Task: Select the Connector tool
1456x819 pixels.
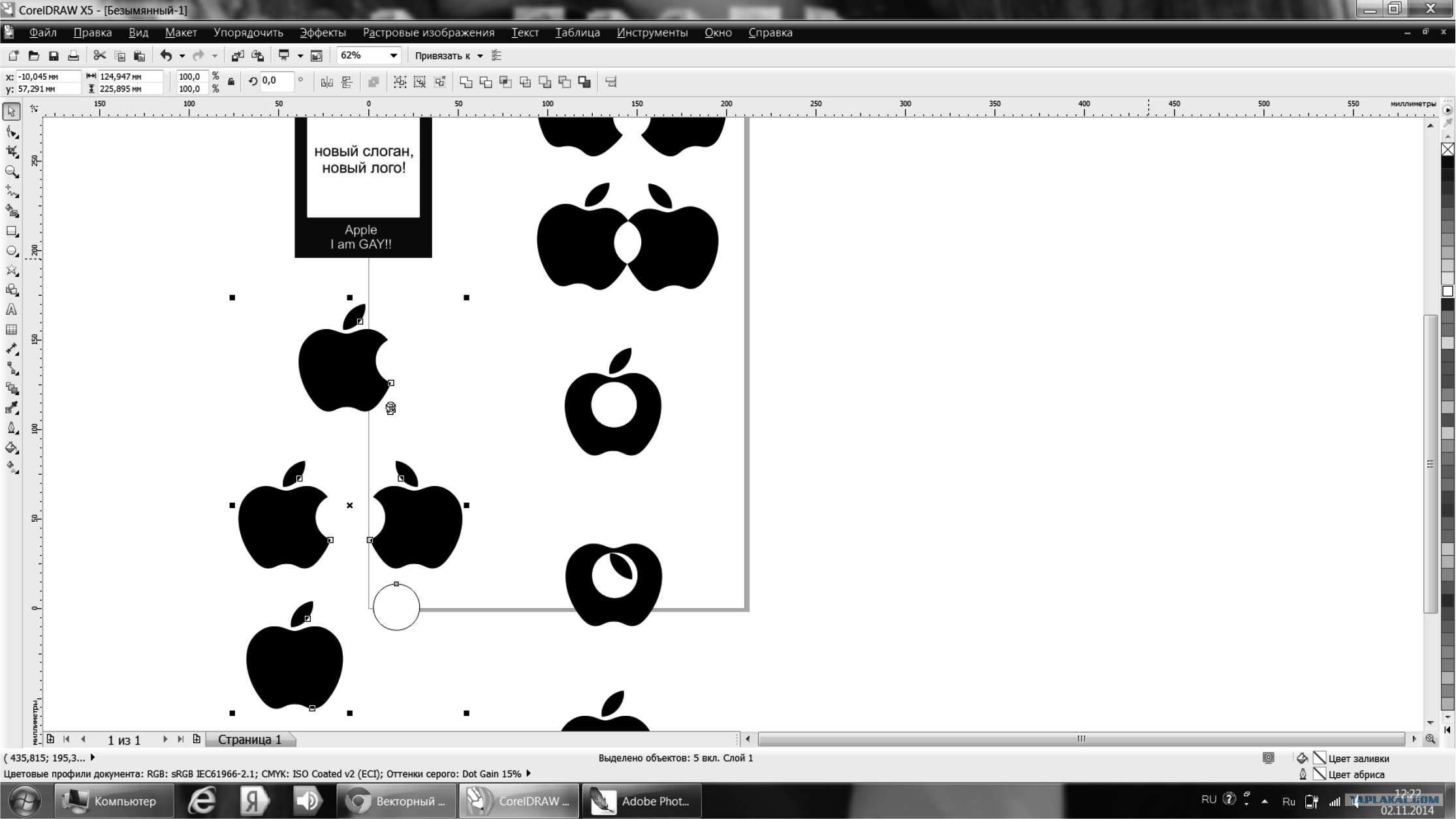Action: pyautogui.click(x=12, y=369)
